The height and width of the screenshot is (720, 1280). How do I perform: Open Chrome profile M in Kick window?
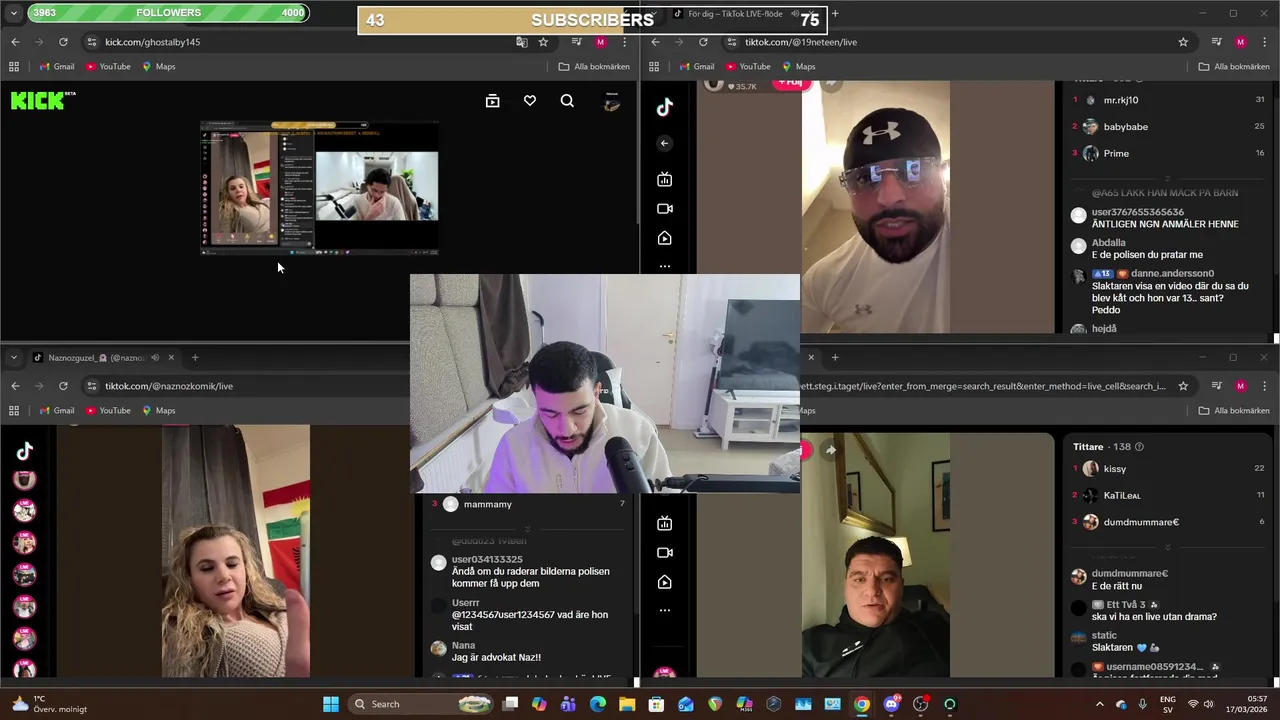[600, 42]
